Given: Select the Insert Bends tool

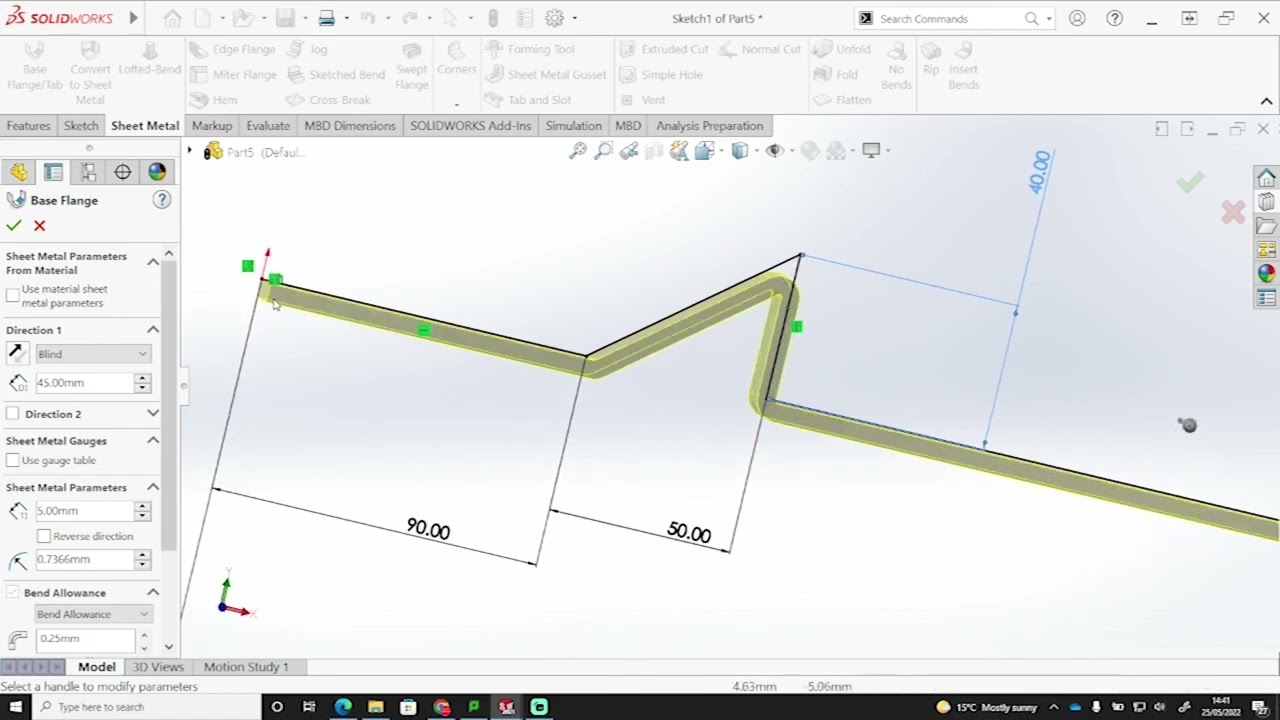Looking at the screenshot, I should pyautogui.click(x=963, y=67).
